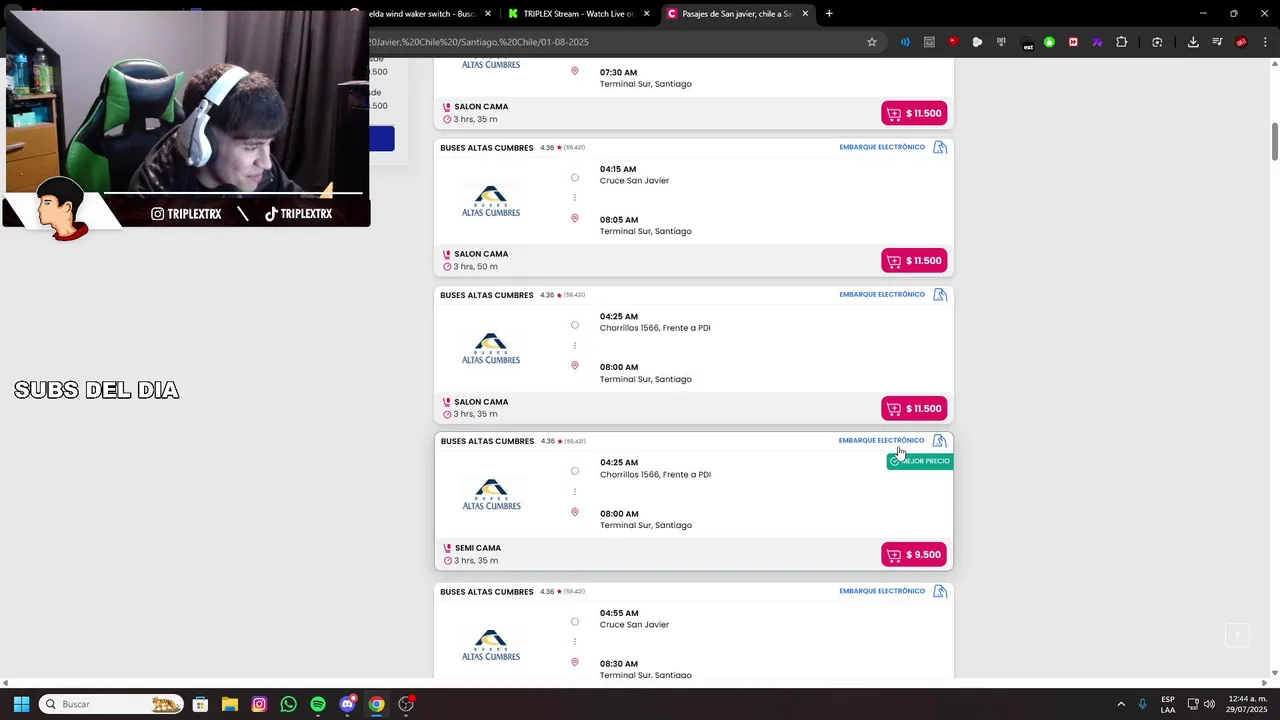
Task: Click the Altas Cumbres logo in the Semi Cama card
Action: tap(491, 495)
